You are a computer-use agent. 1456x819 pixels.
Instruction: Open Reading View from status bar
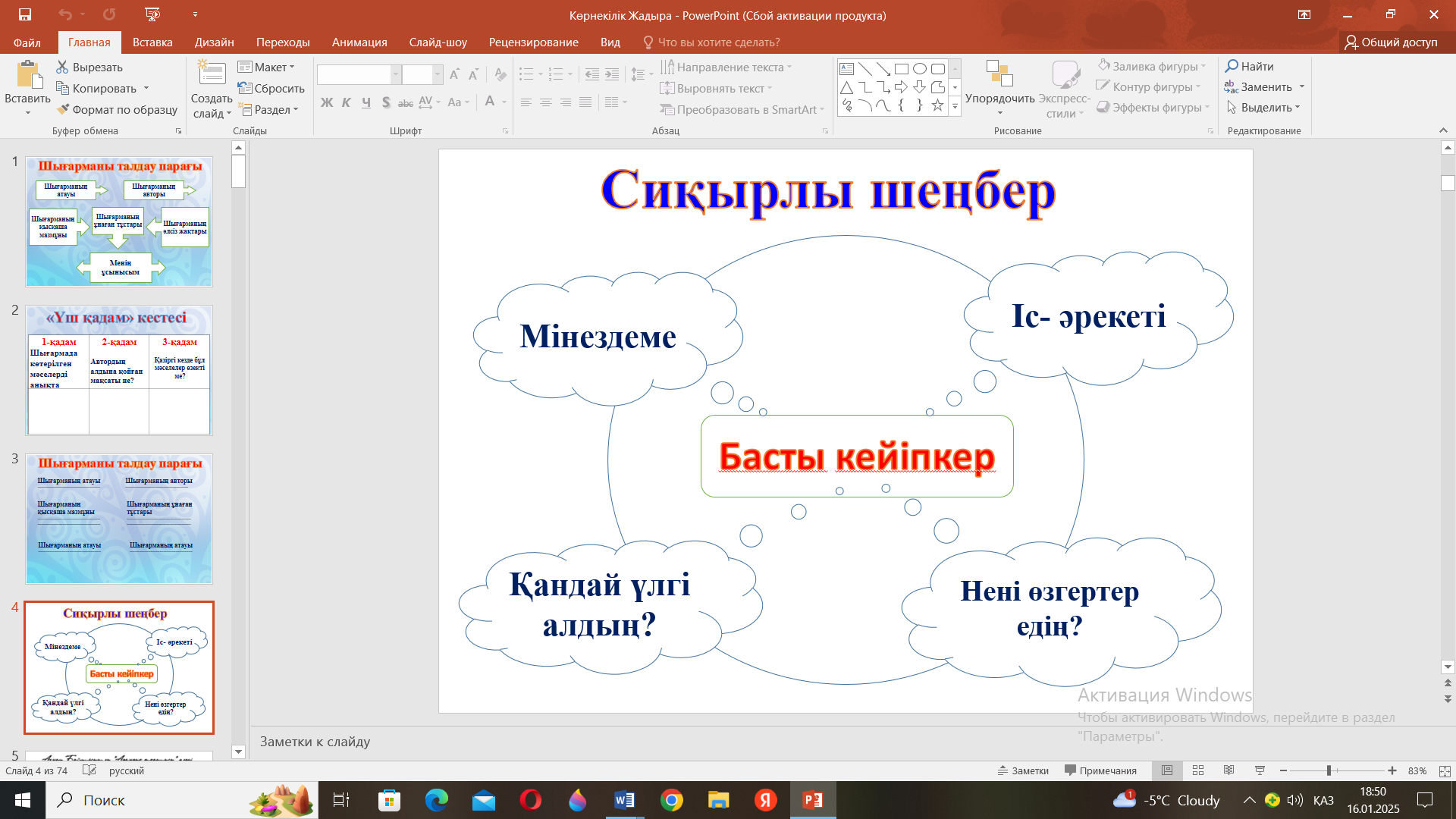coord(1228,770)
